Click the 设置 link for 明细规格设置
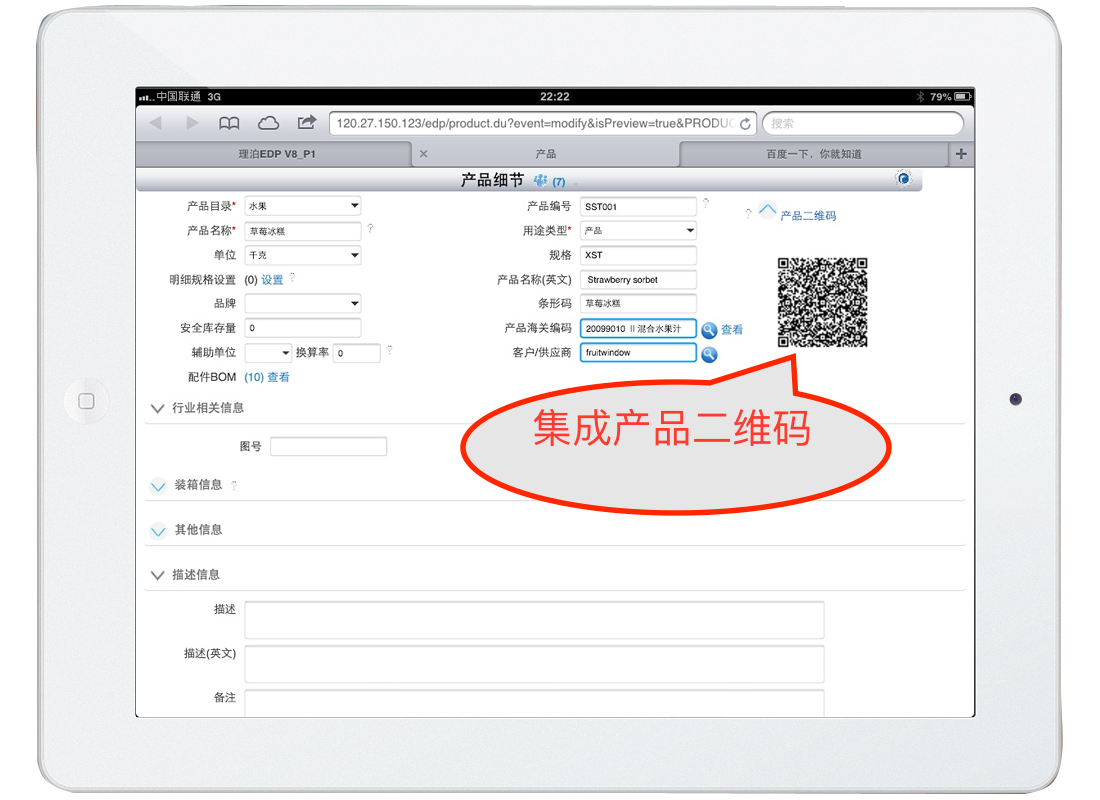Viewport: 1100px width, 800px height. point(272,280)
